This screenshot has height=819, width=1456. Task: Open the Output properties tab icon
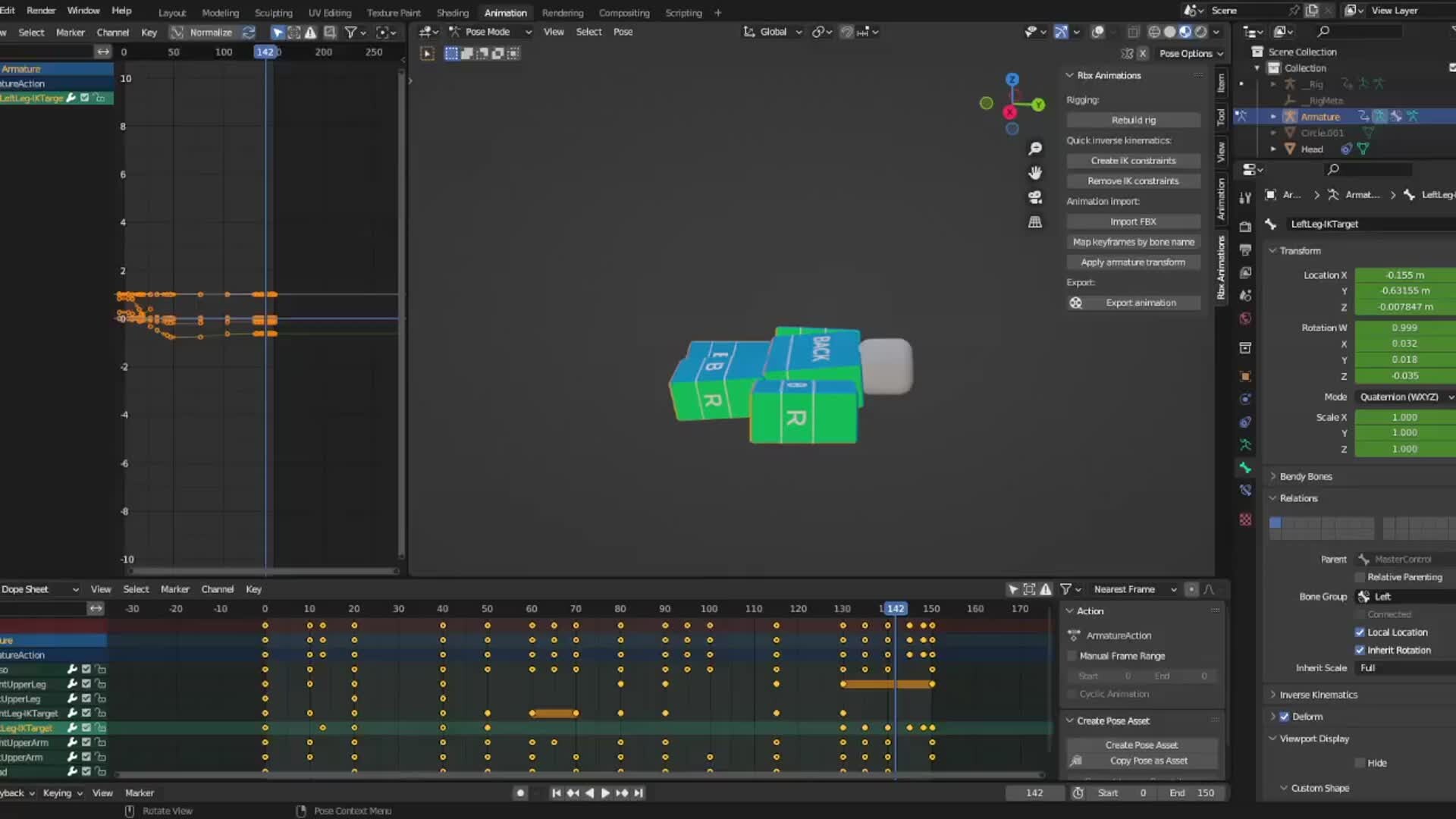tap(1245, 249)
